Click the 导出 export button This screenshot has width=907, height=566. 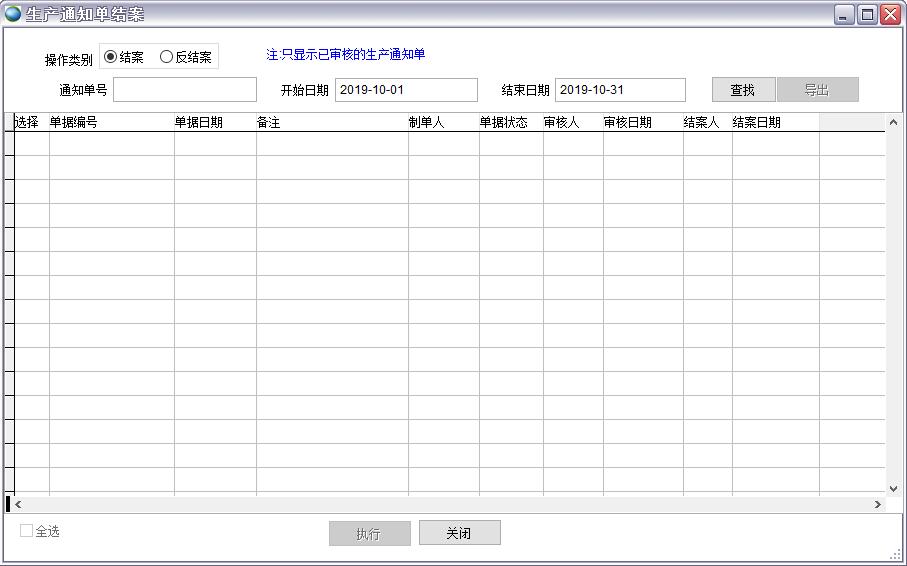[817, 90]
